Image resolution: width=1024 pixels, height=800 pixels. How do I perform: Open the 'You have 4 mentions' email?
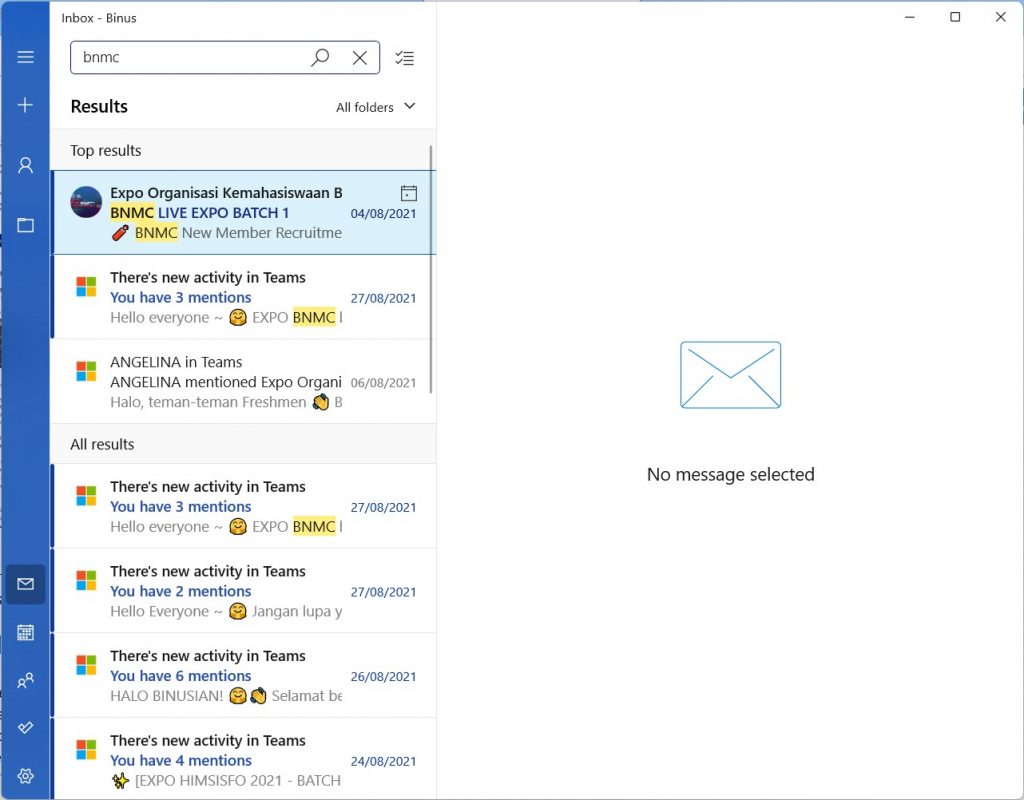[x=242, y=760]
